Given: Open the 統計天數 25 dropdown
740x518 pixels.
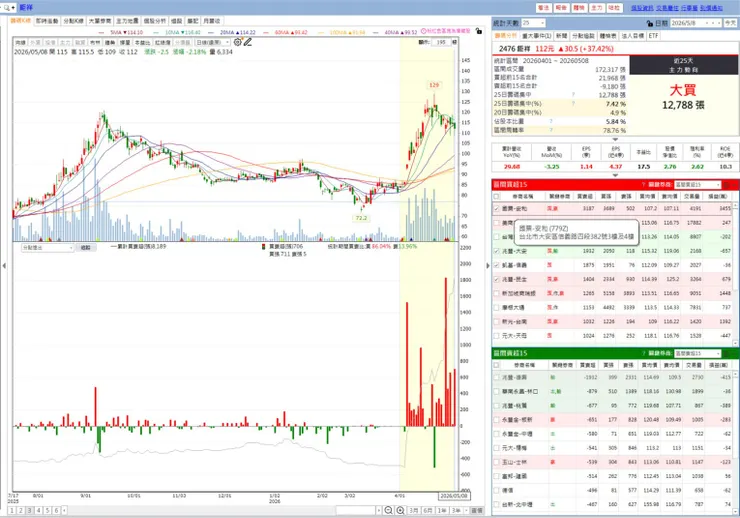Looking at the screenshot, I should (533, 23).
